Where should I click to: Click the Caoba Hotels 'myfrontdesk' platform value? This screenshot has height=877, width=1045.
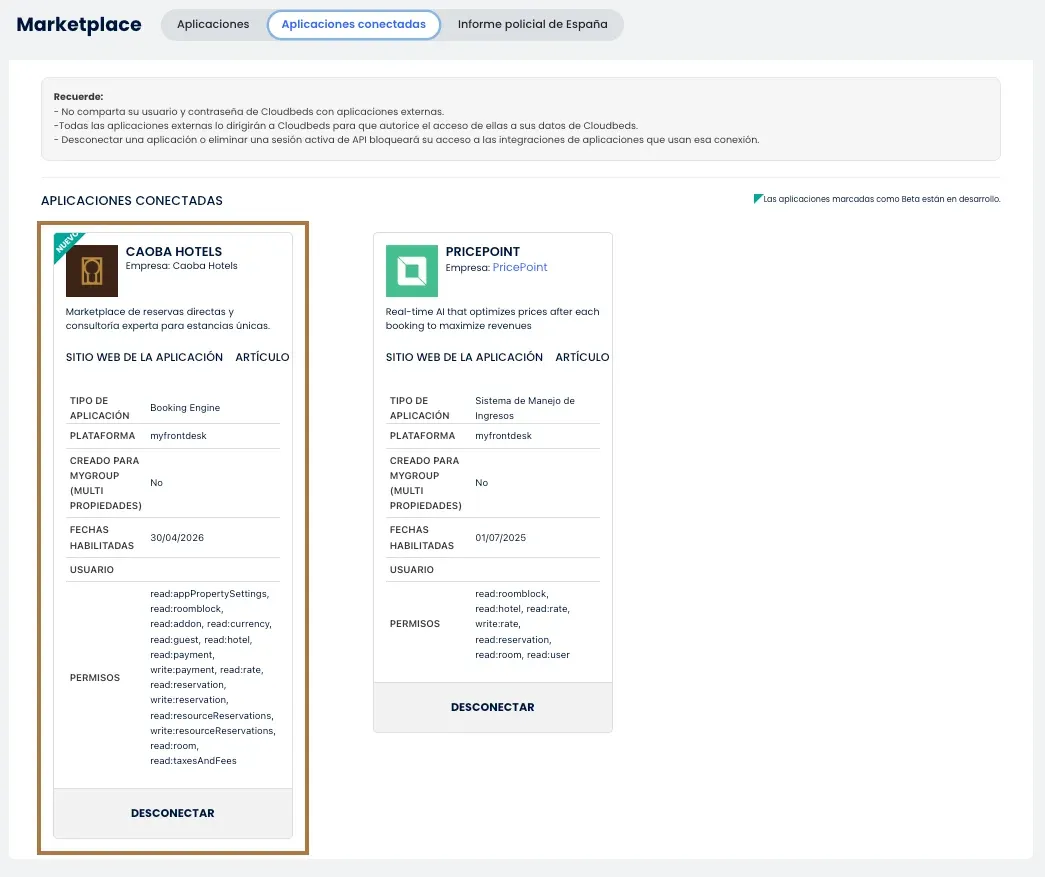coord(178,436)
